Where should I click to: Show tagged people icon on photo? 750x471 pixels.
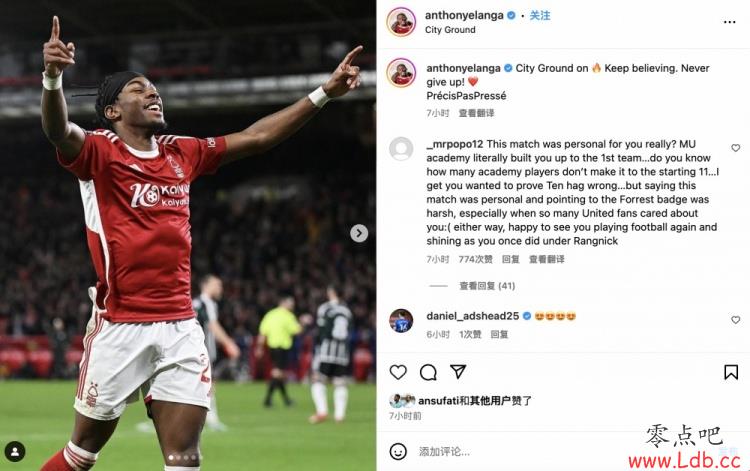pyautogui.click(x=15, y=451)
